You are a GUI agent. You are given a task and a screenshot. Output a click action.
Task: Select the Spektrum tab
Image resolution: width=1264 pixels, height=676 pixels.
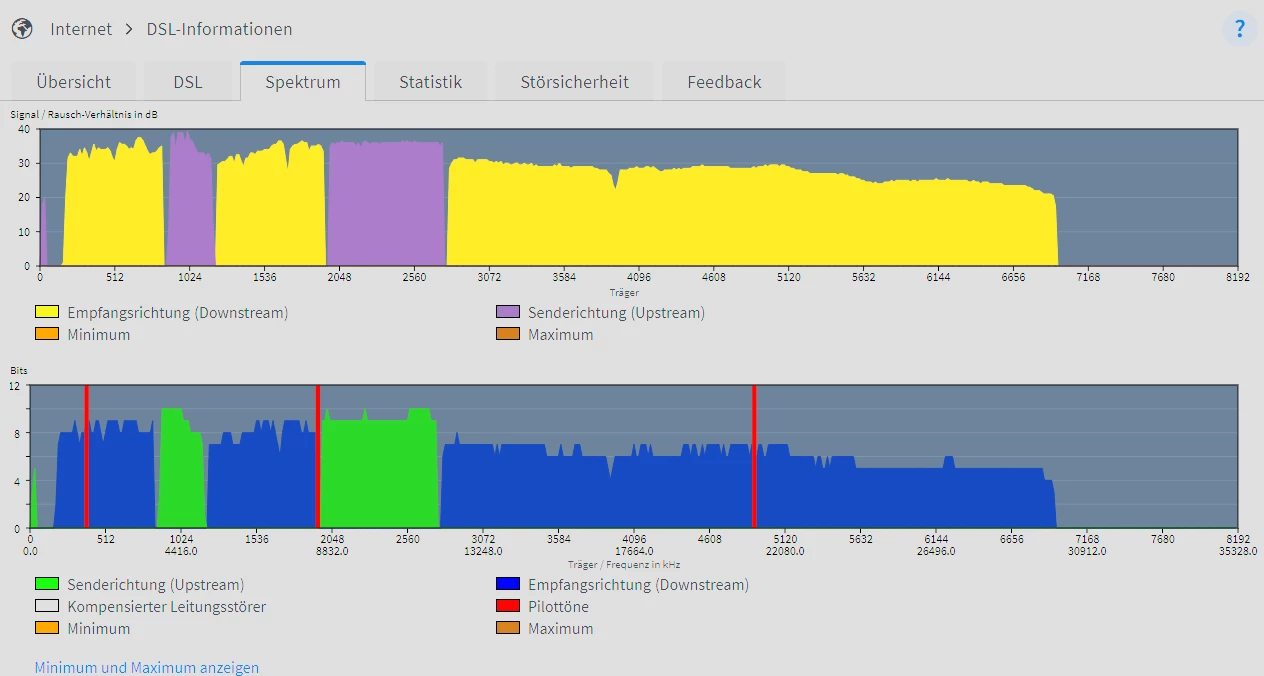coord(303,82)
